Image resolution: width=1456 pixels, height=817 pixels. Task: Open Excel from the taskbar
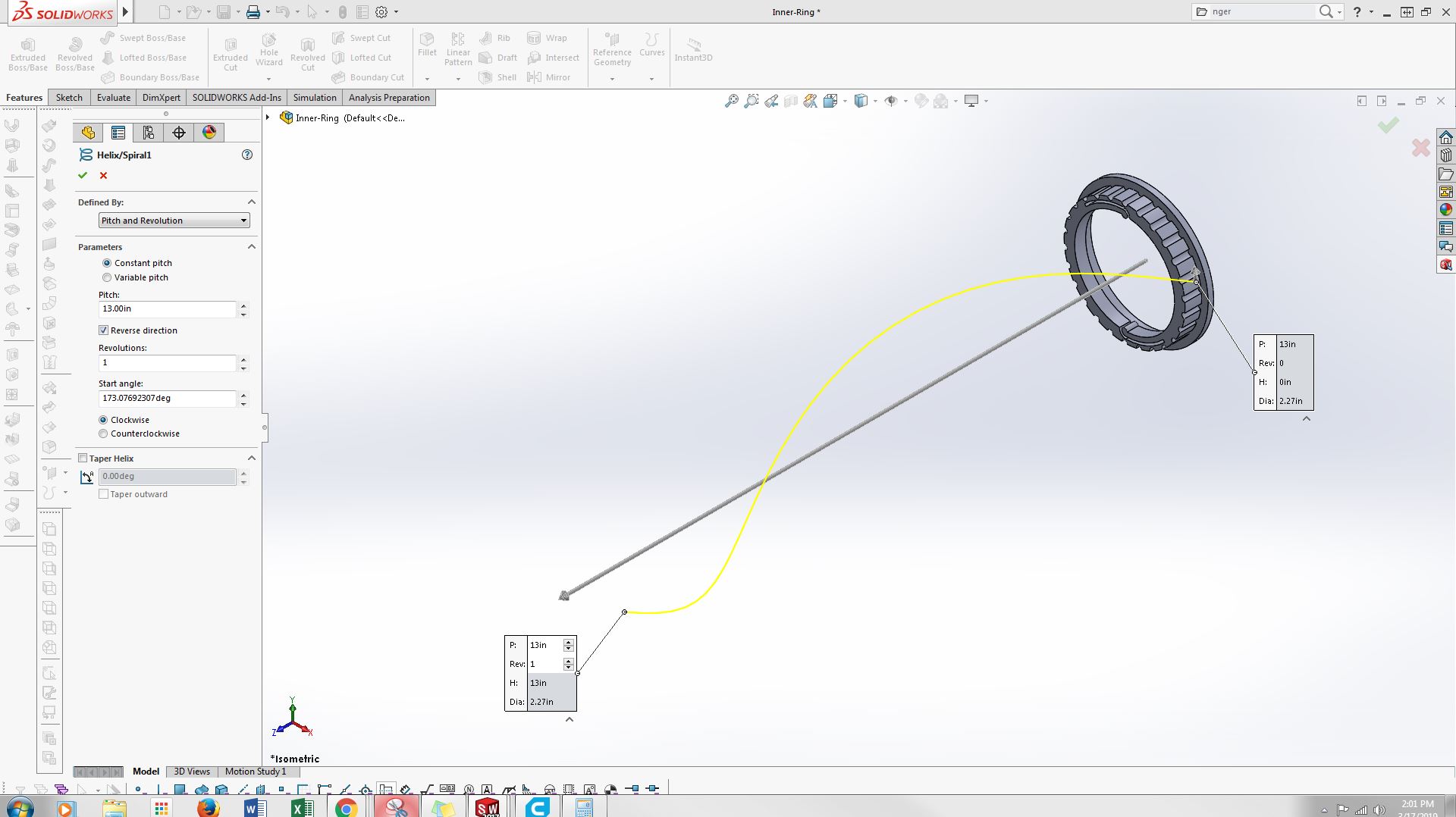tap(302, 808)
